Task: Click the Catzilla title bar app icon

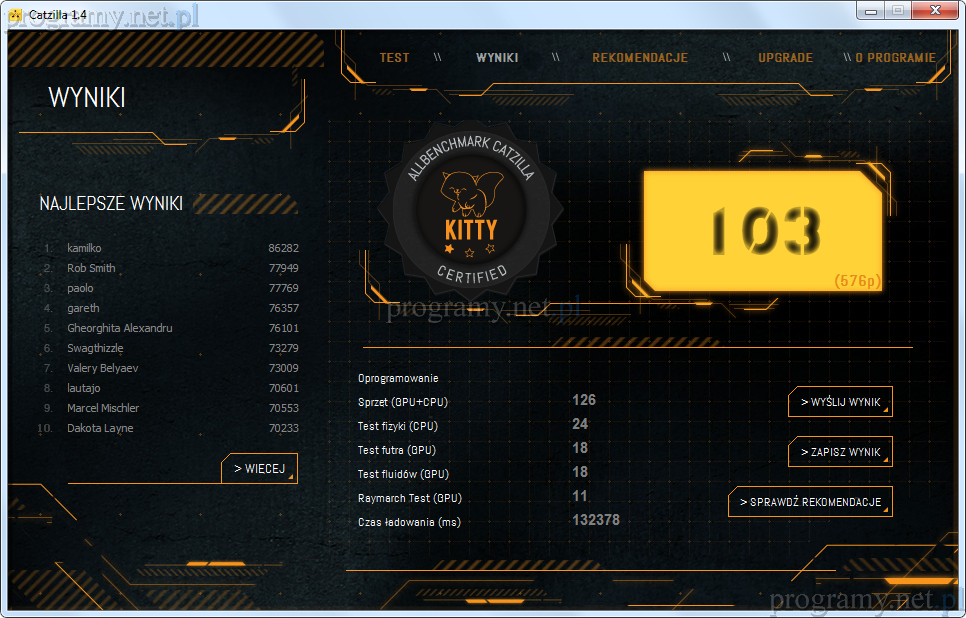Action: pyautogui.click(x=15, y=11)
